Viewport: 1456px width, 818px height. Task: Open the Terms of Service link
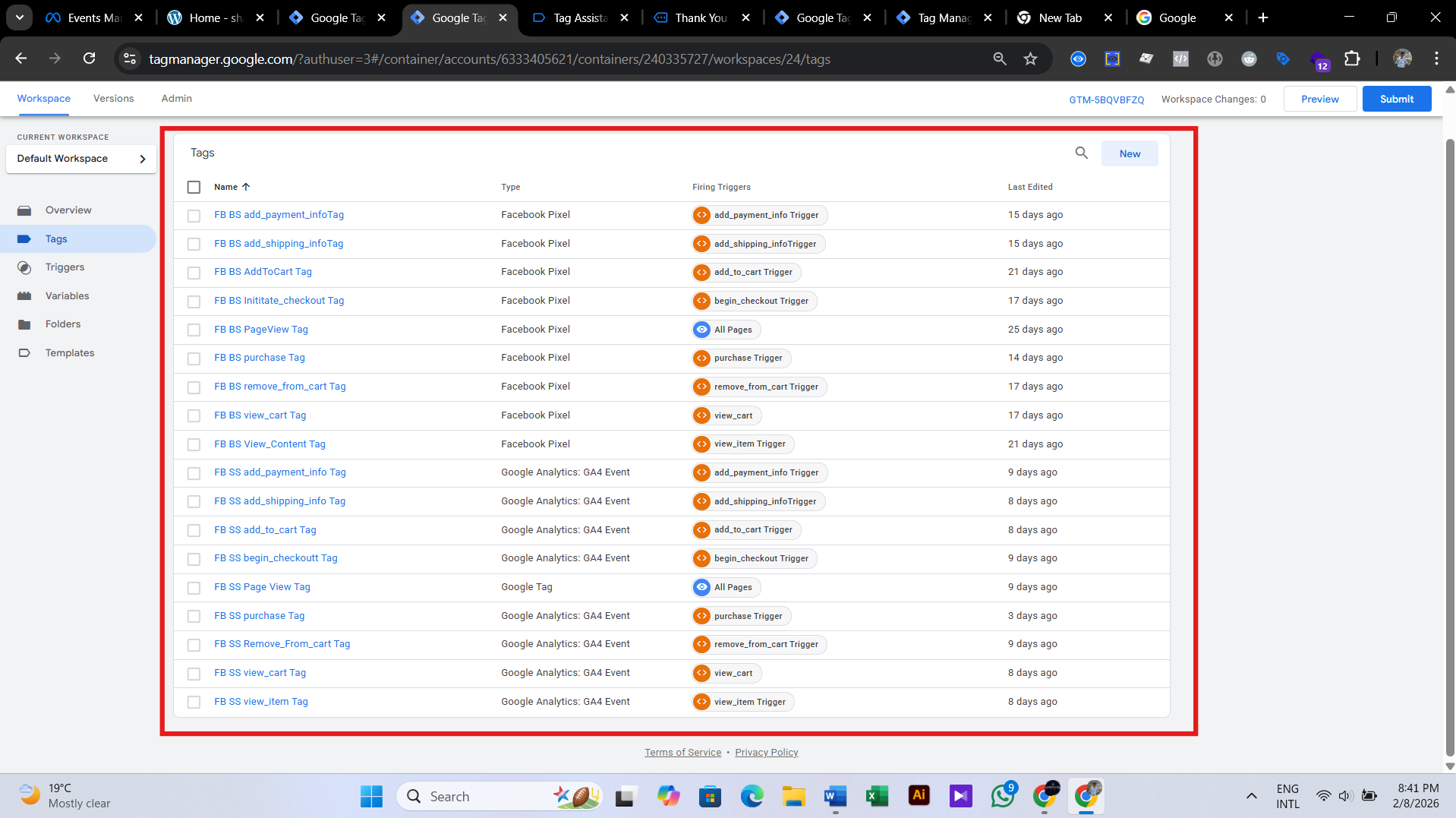[682, 752]
